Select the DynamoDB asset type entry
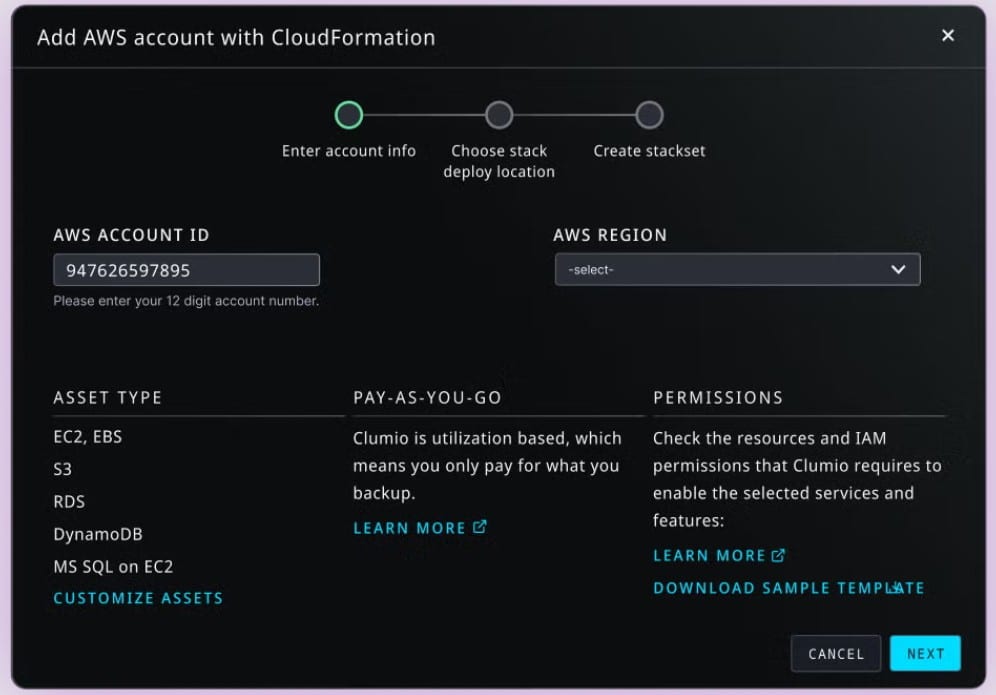The image size is (996, 695). (98, 534)
